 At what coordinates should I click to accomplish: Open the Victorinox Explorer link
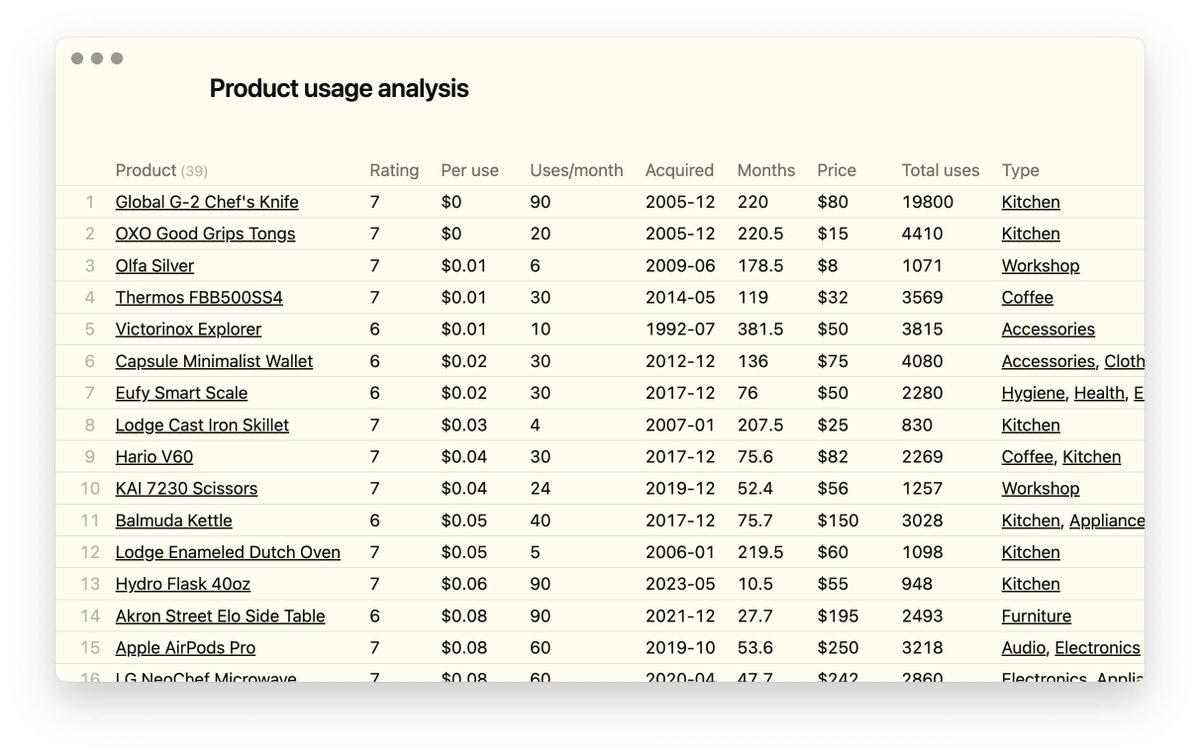tap(189, 330)
